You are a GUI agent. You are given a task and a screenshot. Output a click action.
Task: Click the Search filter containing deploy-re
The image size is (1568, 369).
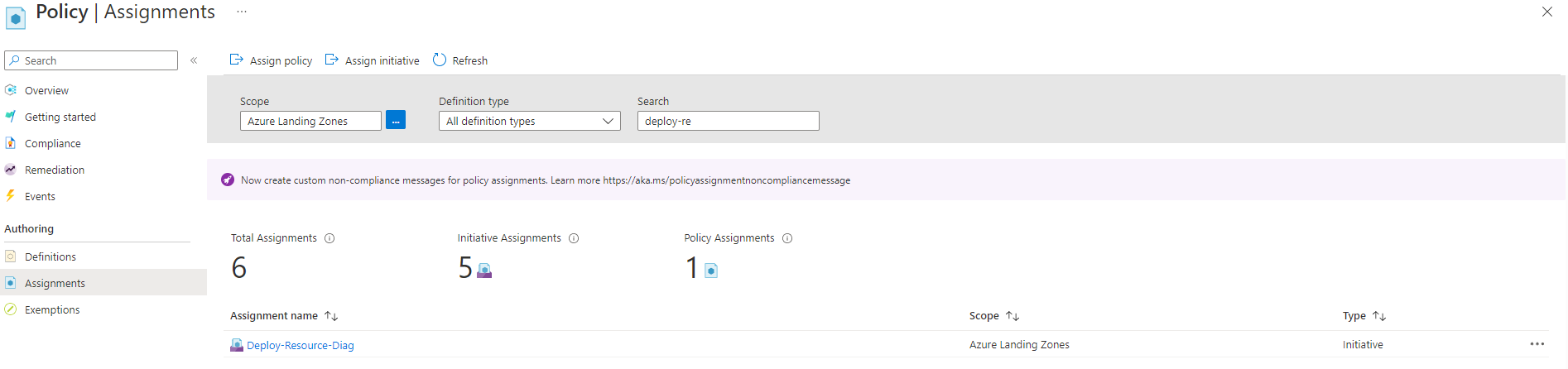tap(729, 121)
